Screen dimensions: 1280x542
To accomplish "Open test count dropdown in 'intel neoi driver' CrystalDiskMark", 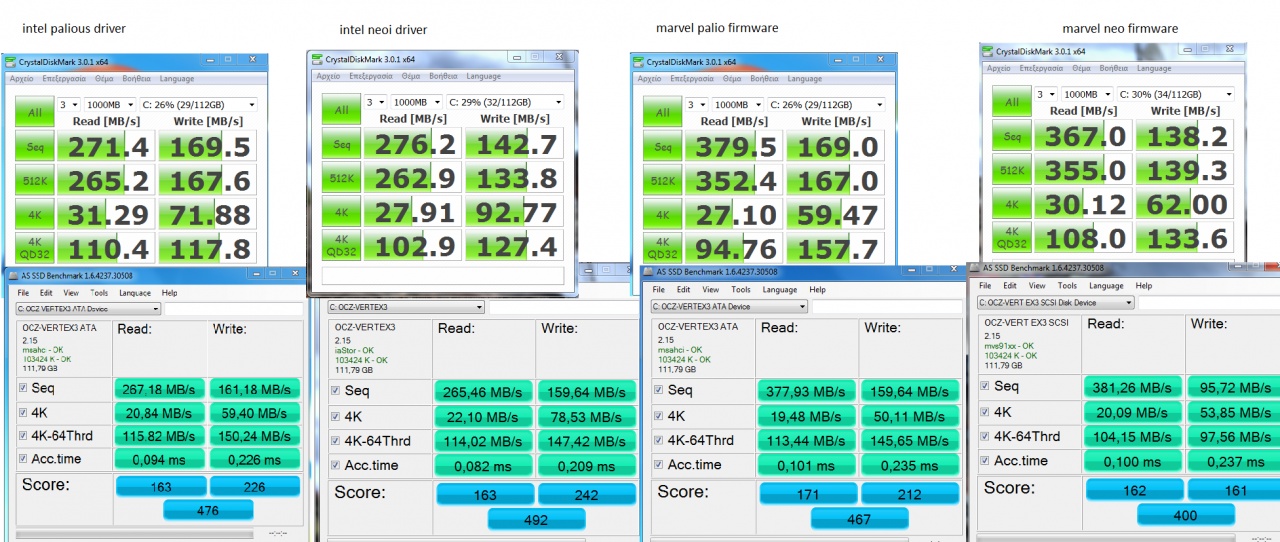I will (375, 102).
